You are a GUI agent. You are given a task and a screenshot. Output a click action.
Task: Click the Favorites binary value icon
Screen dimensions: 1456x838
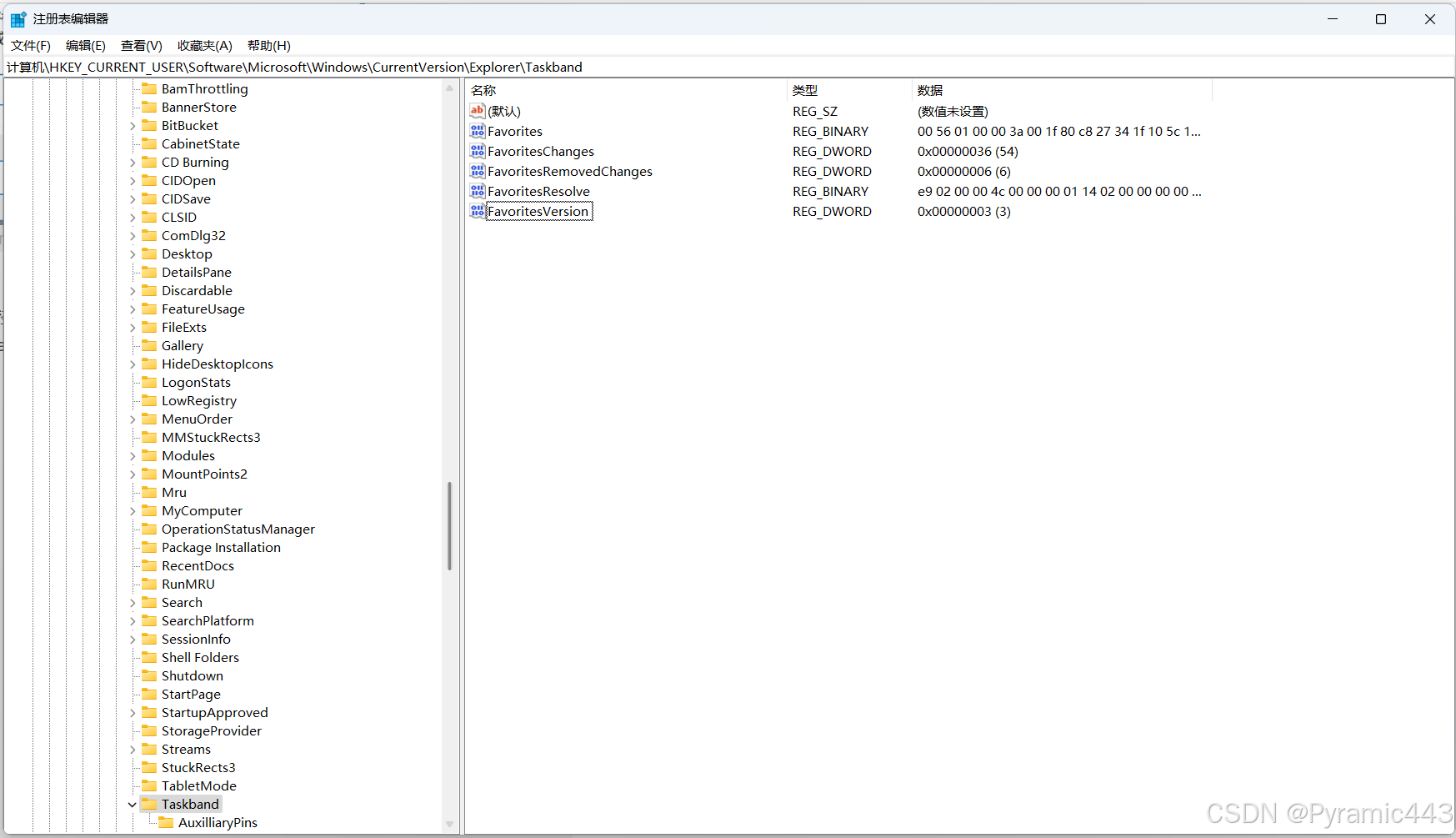click(x=478, y=131)
